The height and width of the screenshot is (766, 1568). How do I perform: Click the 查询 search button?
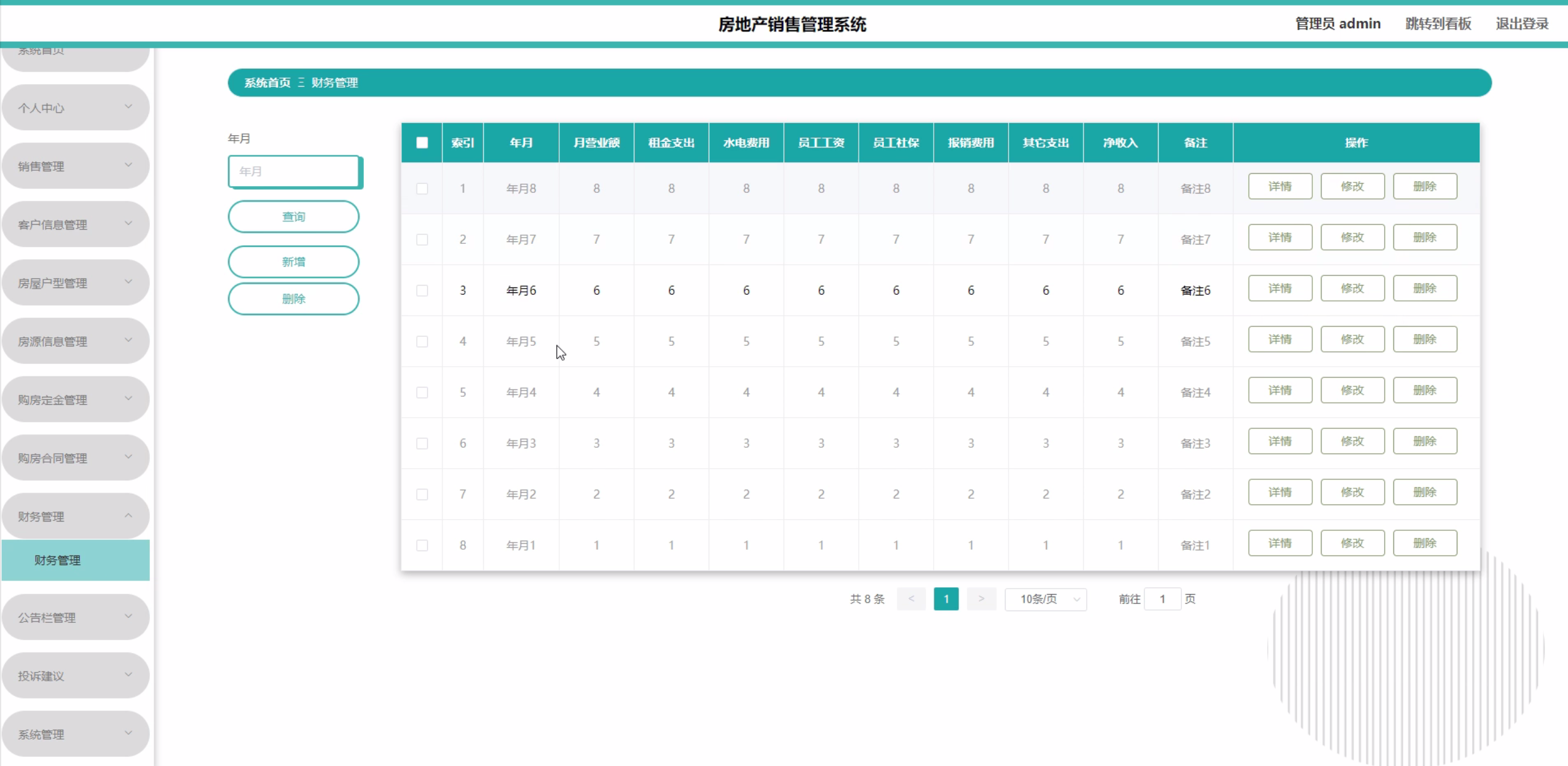click(293, 217)
